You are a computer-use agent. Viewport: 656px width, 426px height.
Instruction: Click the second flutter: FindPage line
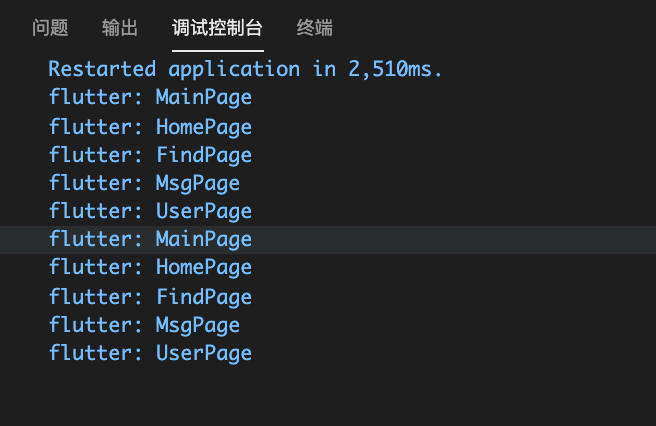pyautogui.click(x=150, y=297)
